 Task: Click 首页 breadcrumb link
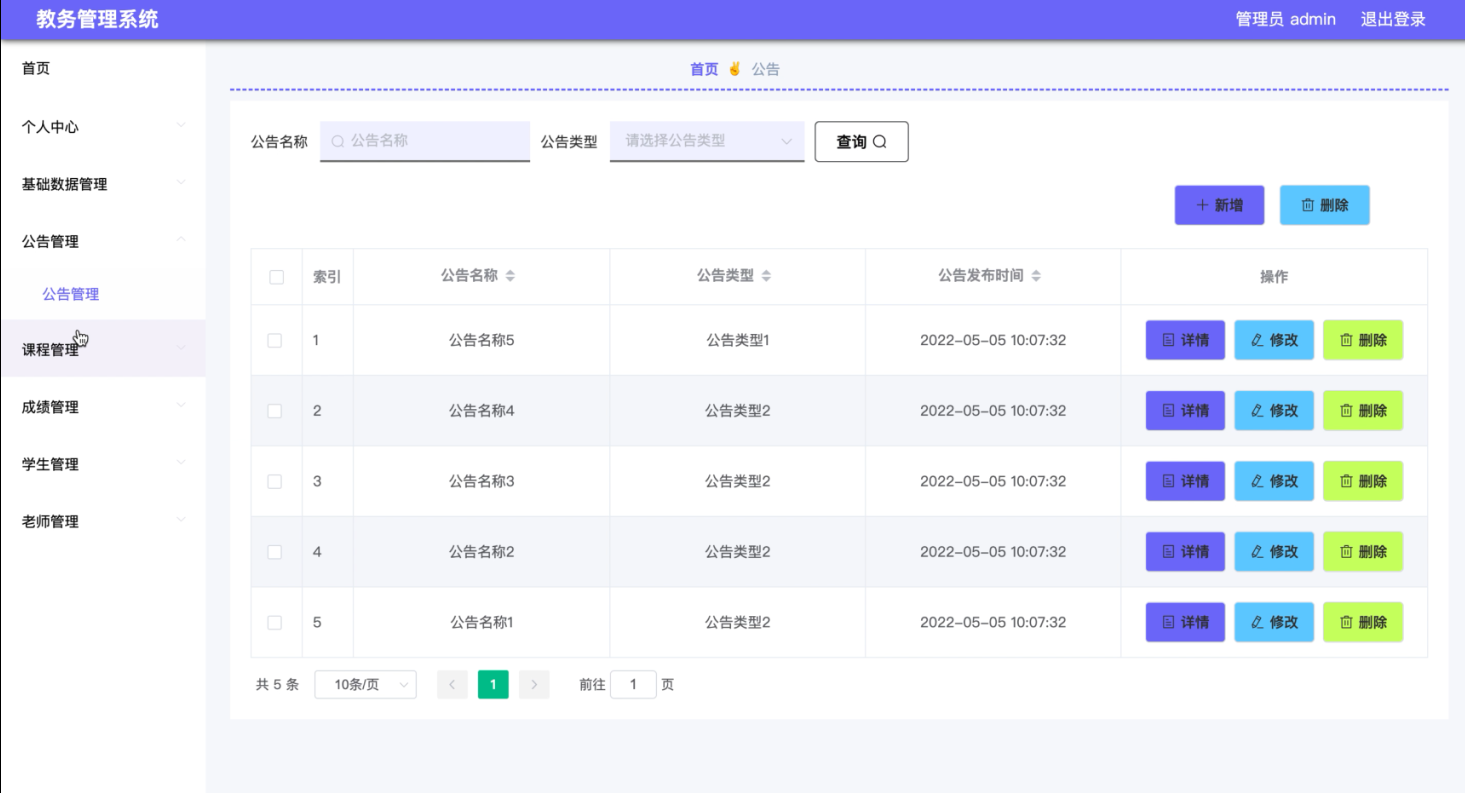tap(704, 69)
